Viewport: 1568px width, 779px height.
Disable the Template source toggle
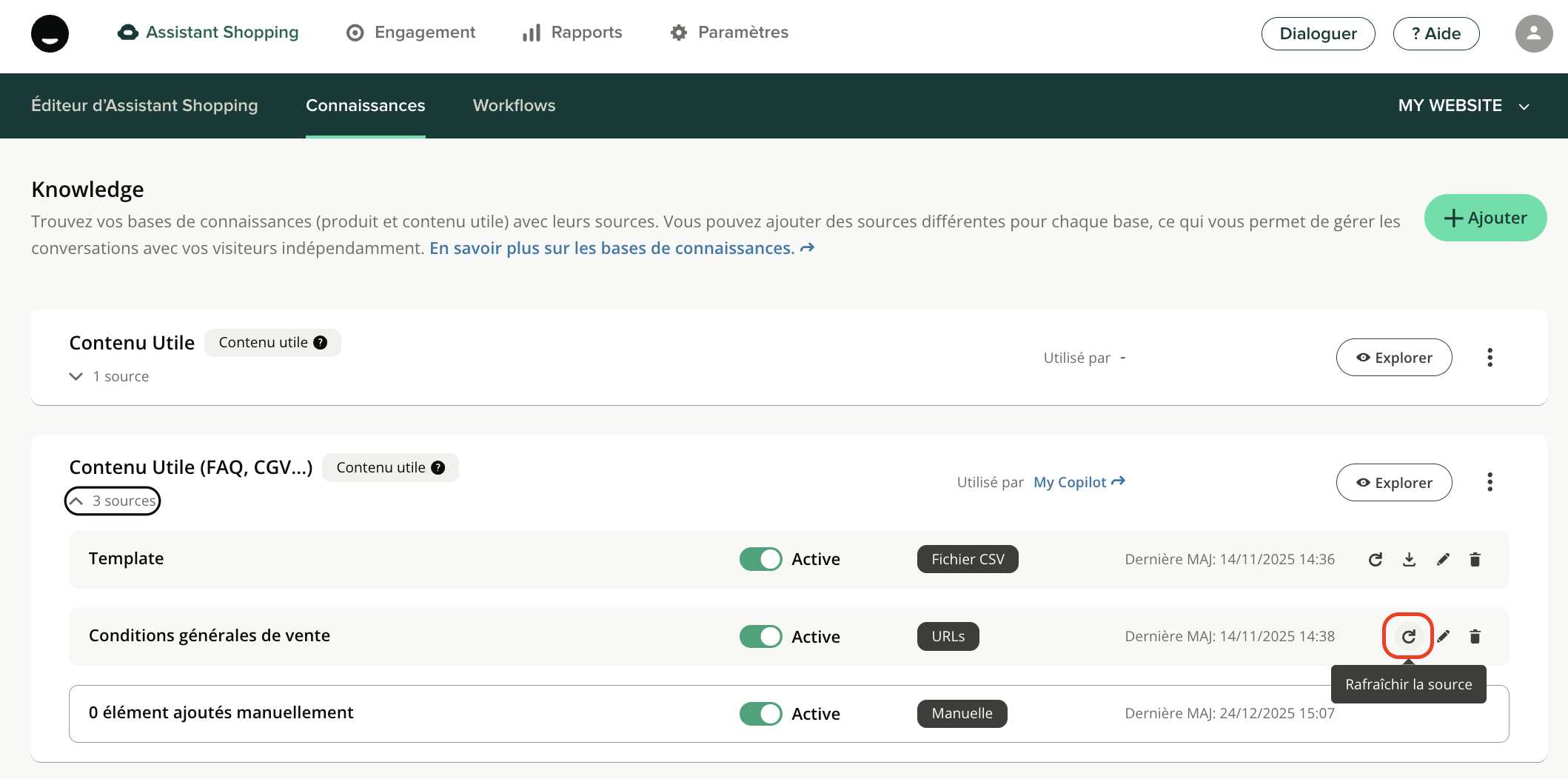[760, 559]
